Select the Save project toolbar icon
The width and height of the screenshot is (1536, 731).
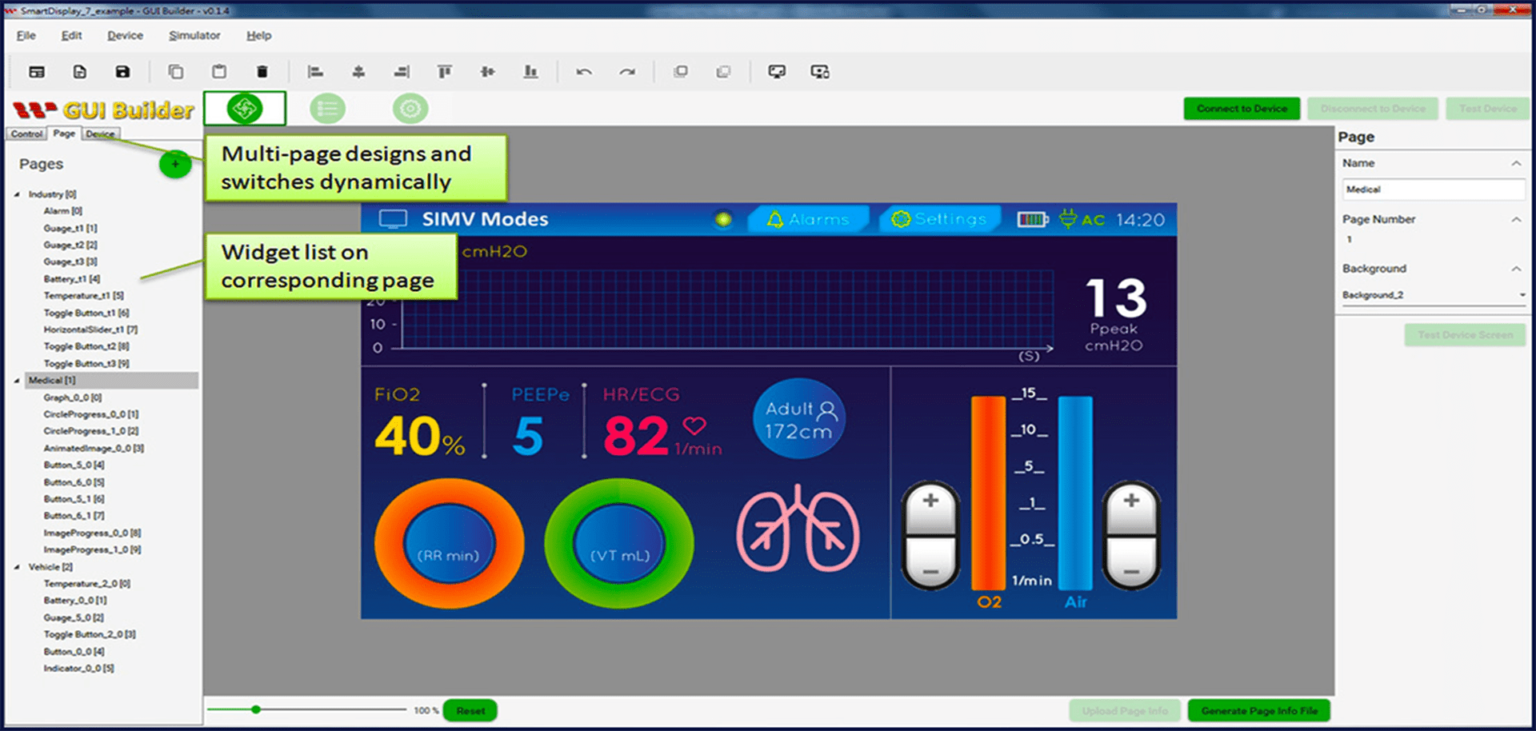[122, 71]
